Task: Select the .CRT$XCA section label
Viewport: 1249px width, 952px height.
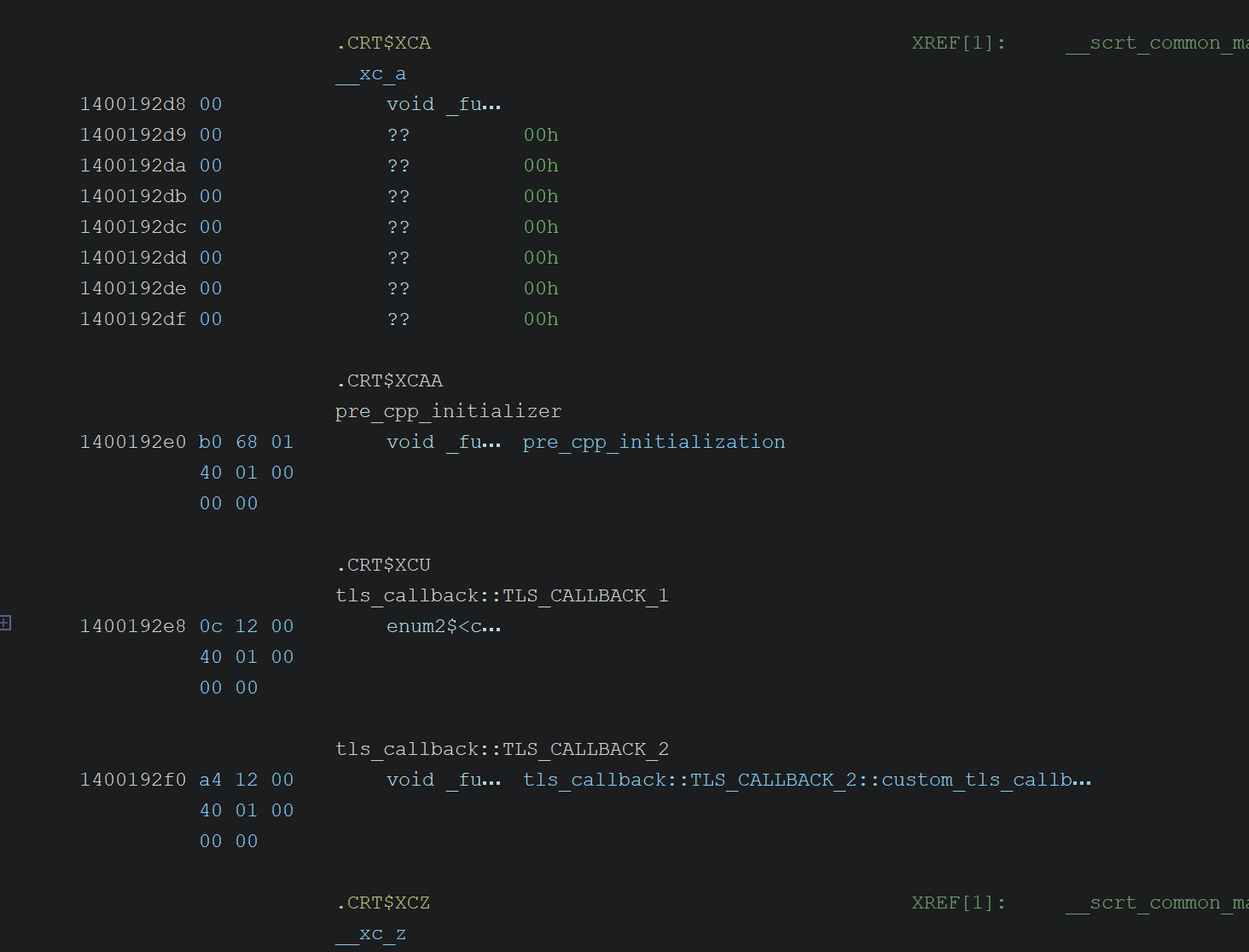Action: tap(383, 43)
